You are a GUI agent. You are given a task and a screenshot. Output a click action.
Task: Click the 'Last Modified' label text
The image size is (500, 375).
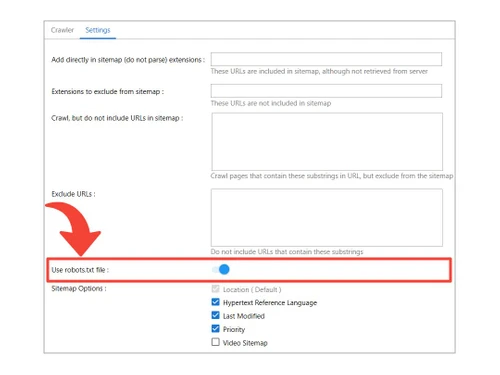(x=244, y=316)
